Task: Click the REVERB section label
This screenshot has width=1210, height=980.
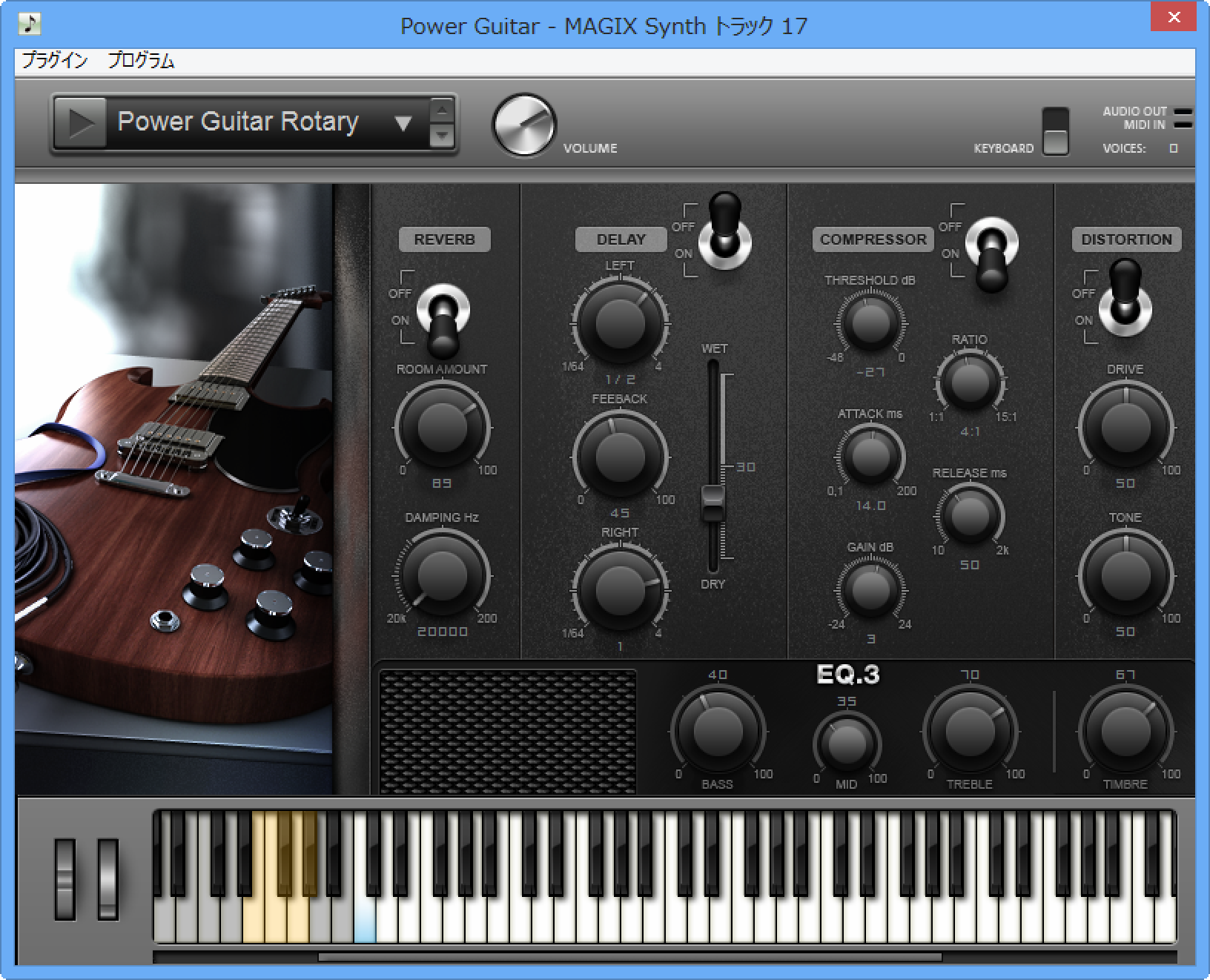Action: tap(444, 239)
